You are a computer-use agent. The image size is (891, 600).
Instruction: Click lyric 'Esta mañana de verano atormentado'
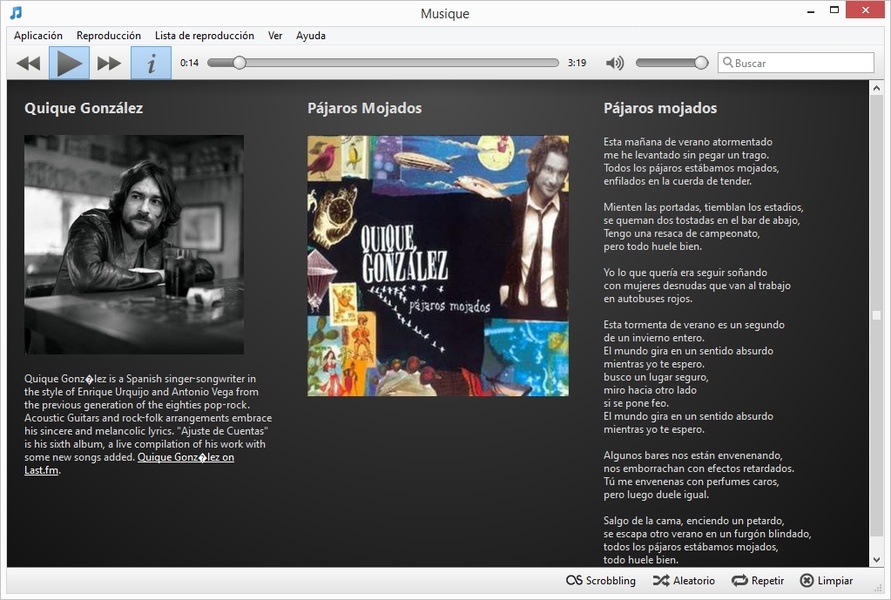688,142
